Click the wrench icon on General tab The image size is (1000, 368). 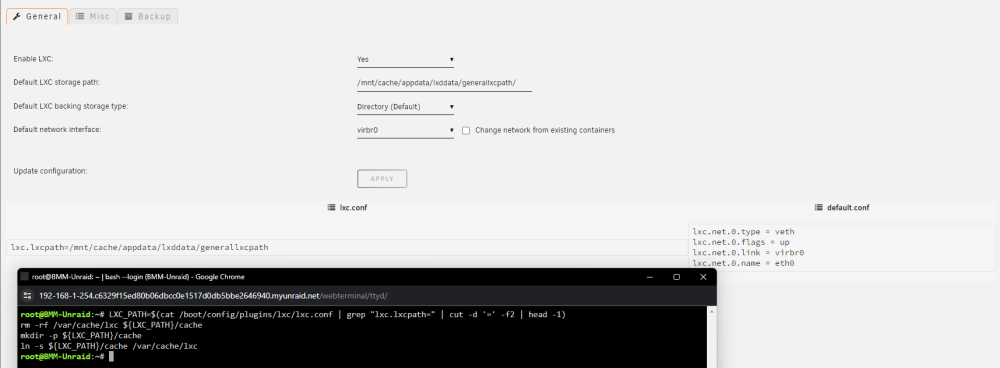(x=17, y=17)
